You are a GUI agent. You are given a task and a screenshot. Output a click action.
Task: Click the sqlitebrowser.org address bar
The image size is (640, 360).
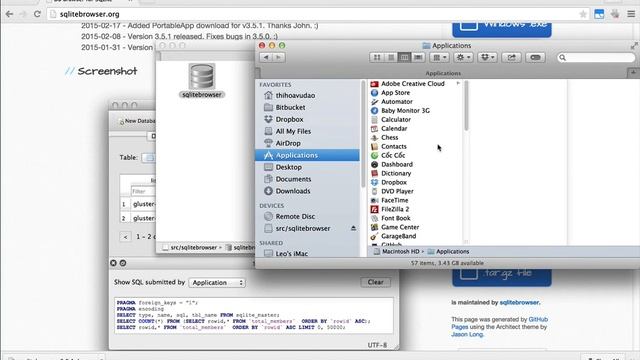pos(318,14)
